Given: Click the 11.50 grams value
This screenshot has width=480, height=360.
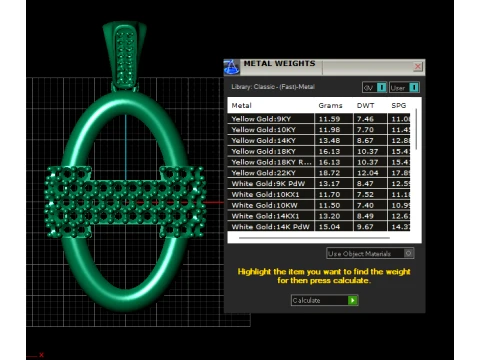Looking at the screenshot, I should 329,205.
